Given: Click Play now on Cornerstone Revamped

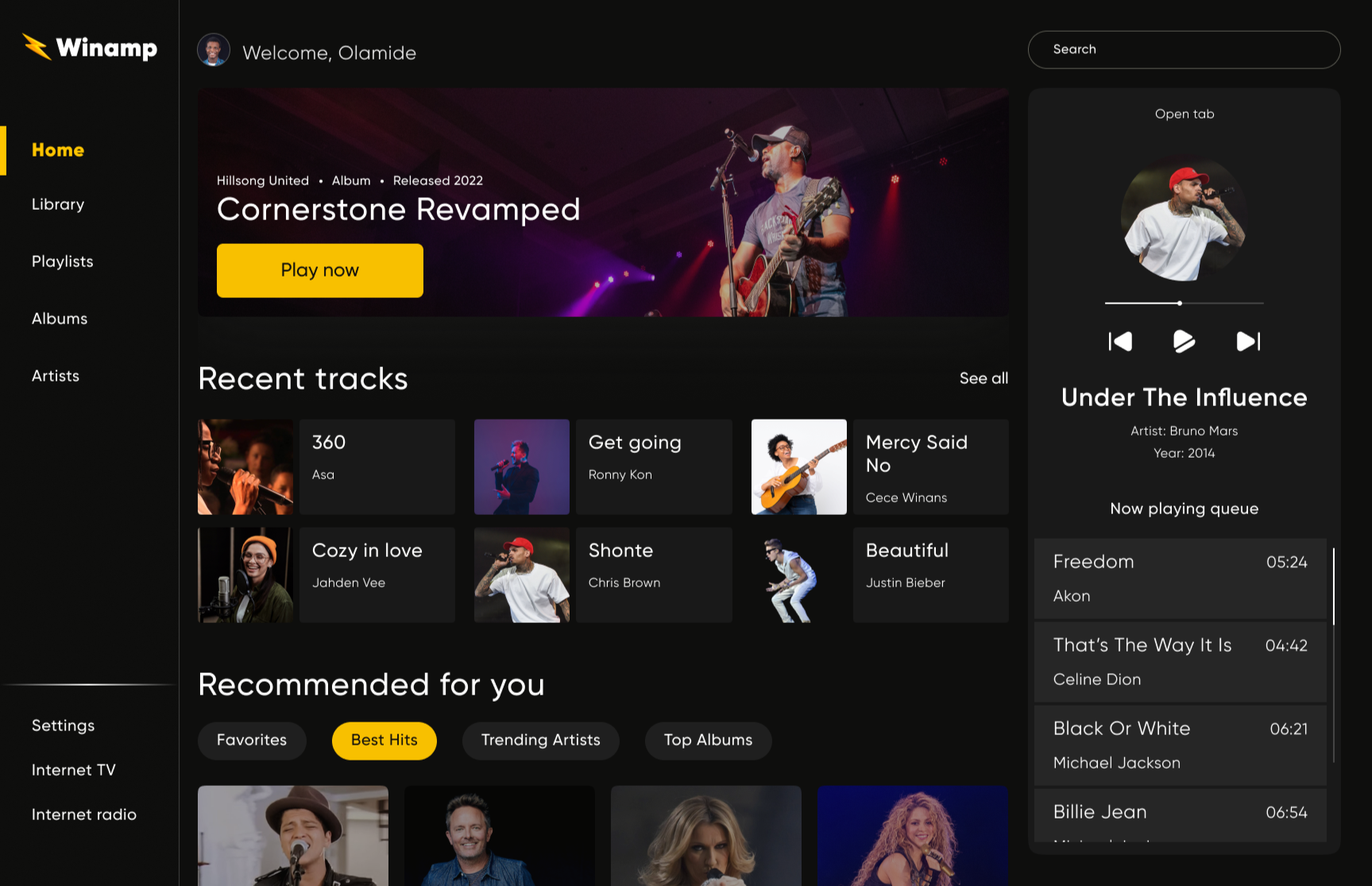Looking at the screenshot, I should tap(320, 270).
